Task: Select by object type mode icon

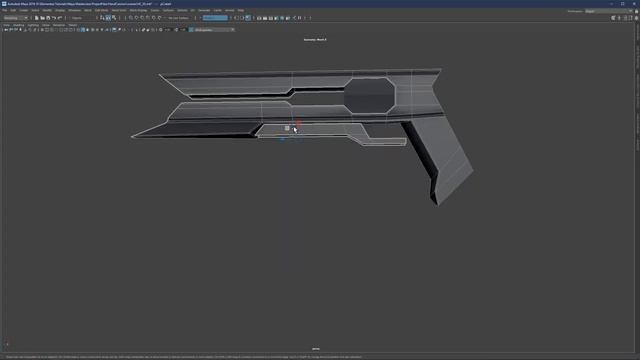Action: pos(108,18)
